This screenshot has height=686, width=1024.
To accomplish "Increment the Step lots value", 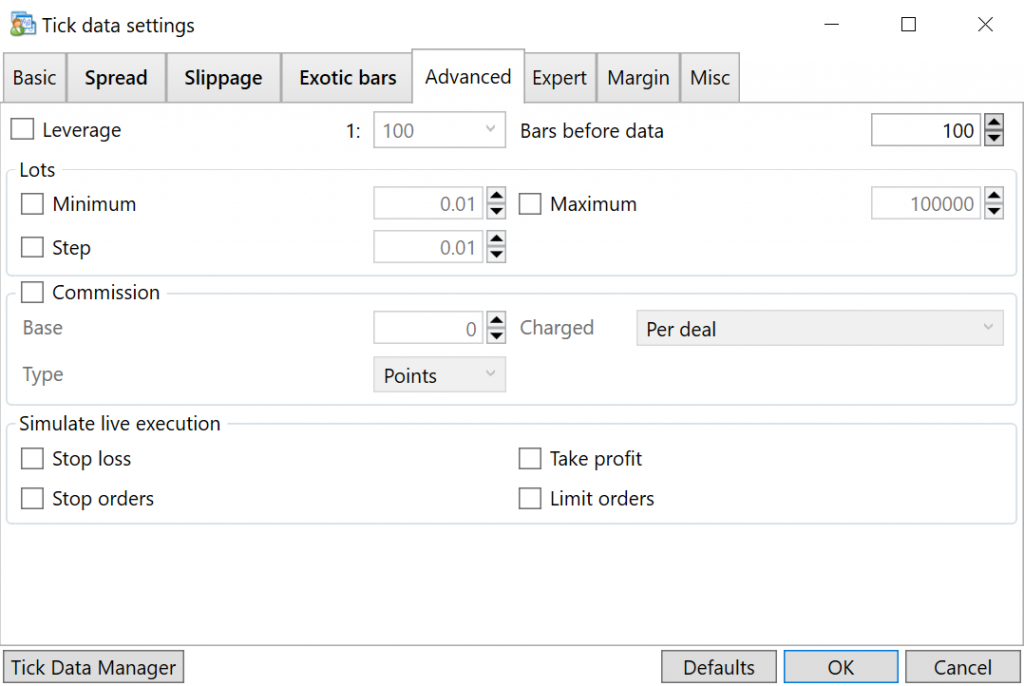I will coord(496,241).
